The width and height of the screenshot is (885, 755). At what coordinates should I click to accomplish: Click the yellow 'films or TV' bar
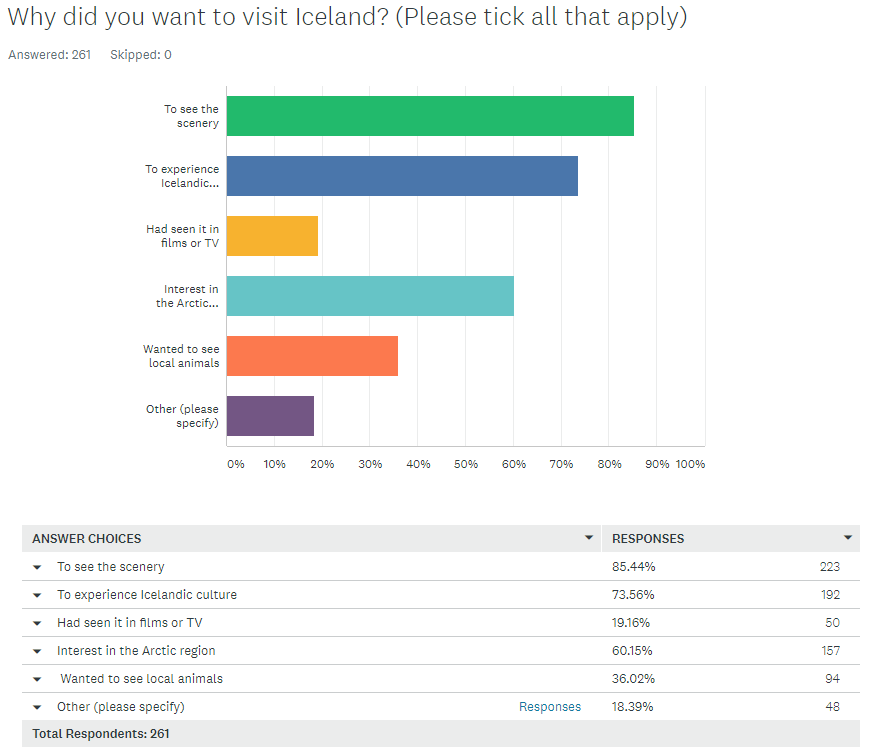point(270,236)
